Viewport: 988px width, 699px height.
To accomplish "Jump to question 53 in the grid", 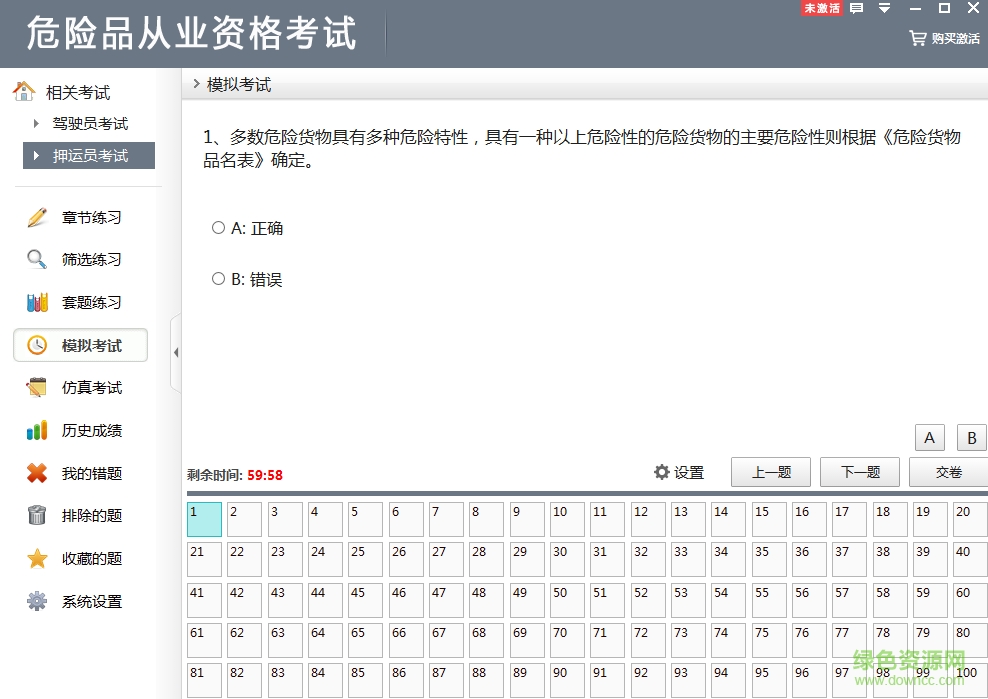I will [x=688, y=599].
